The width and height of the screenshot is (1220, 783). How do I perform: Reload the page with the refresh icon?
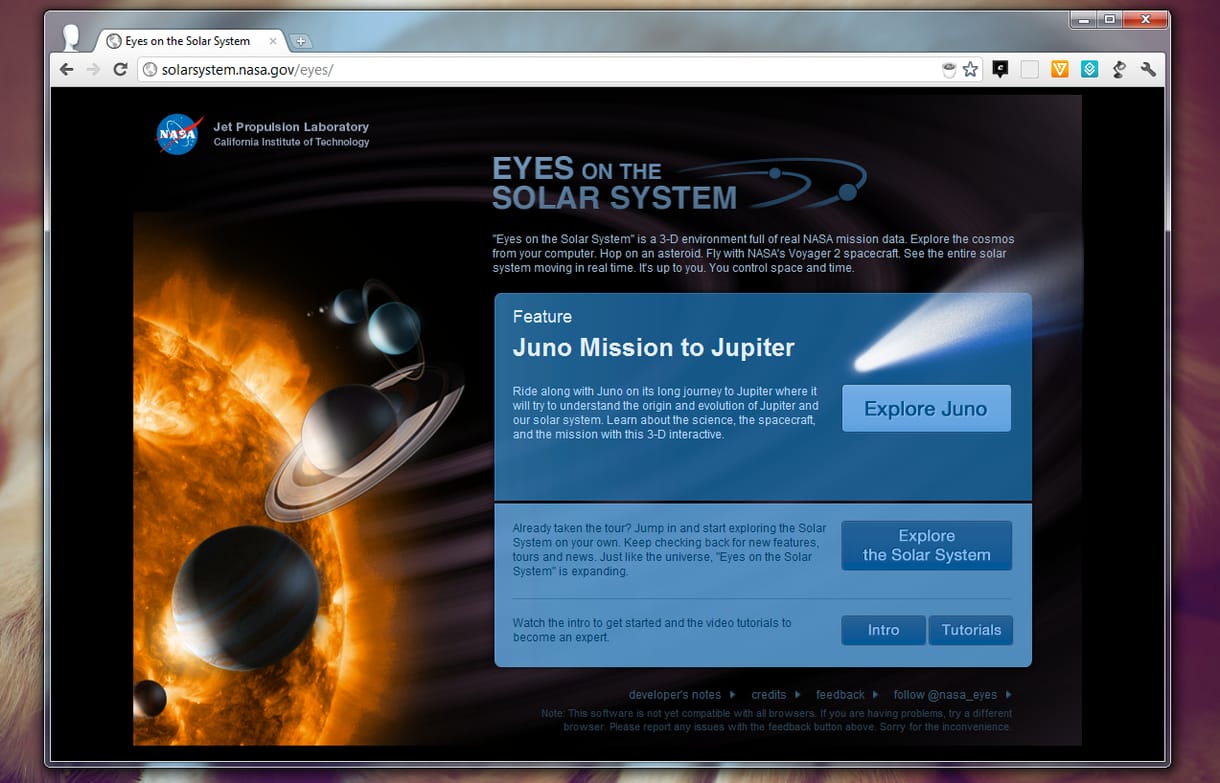point(120,69)
